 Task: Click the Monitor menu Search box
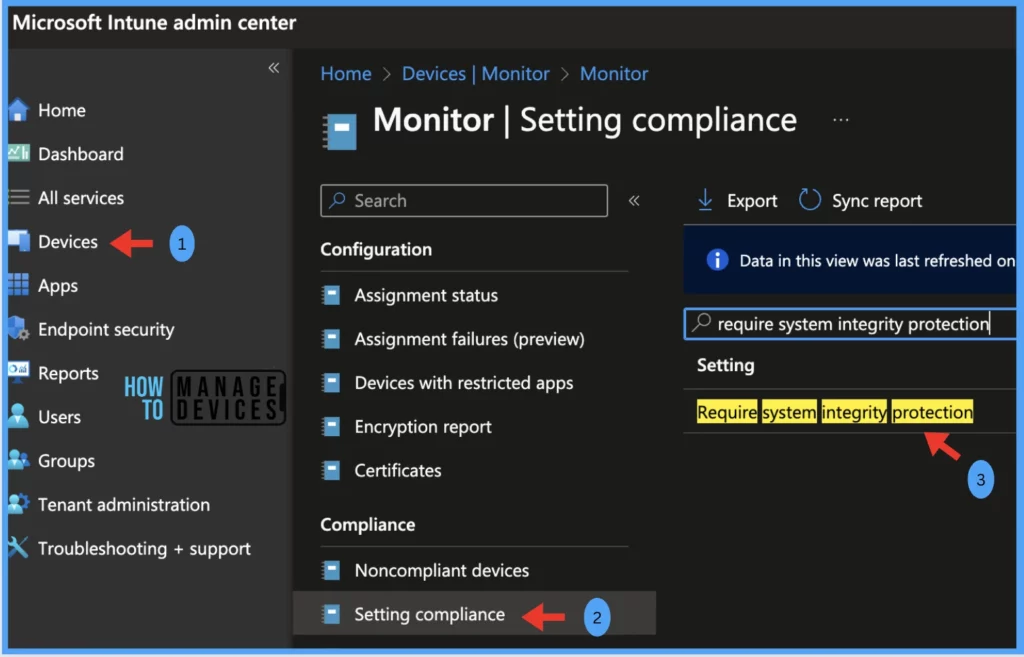464,200
